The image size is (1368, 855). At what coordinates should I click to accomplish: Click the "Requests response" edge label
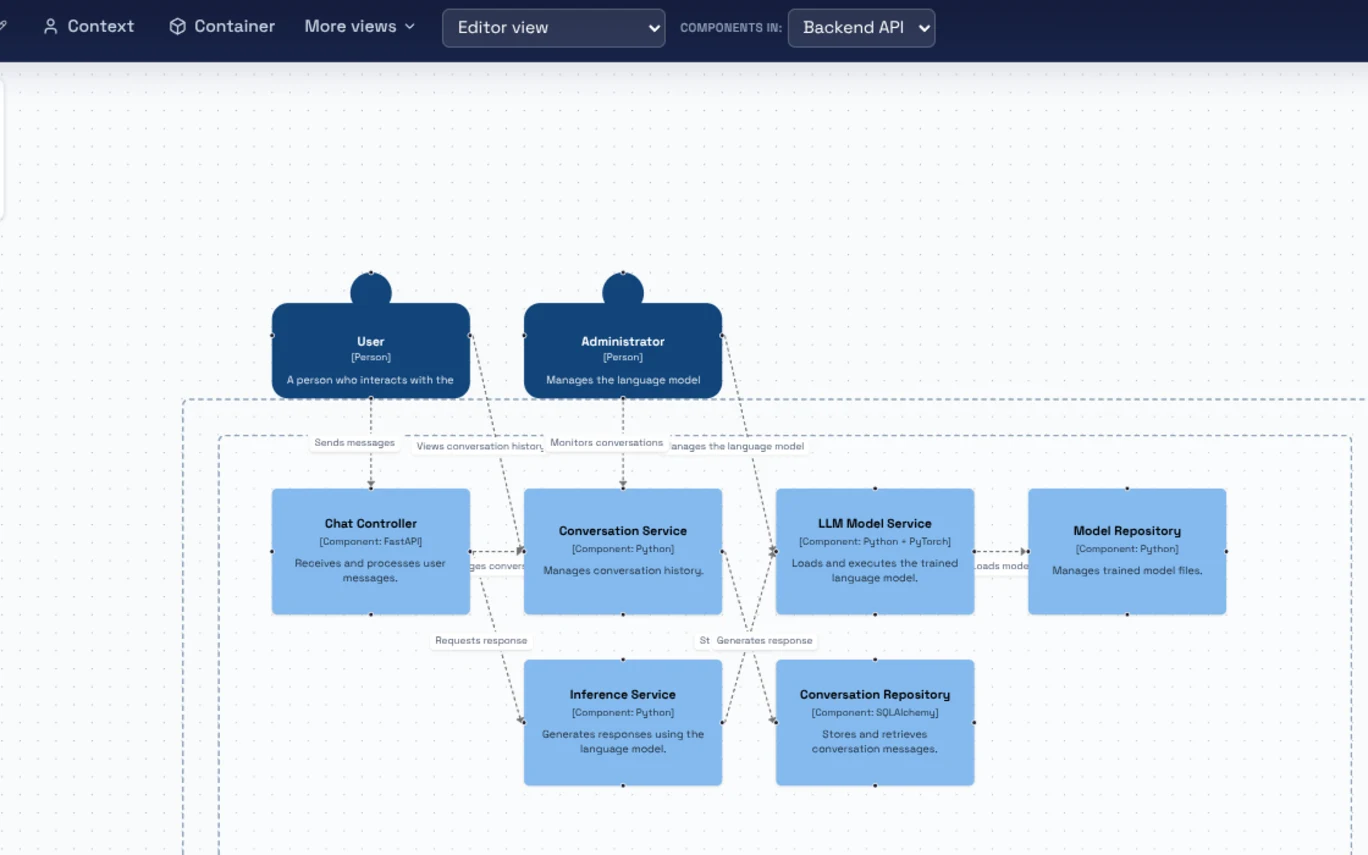(481, 641)
